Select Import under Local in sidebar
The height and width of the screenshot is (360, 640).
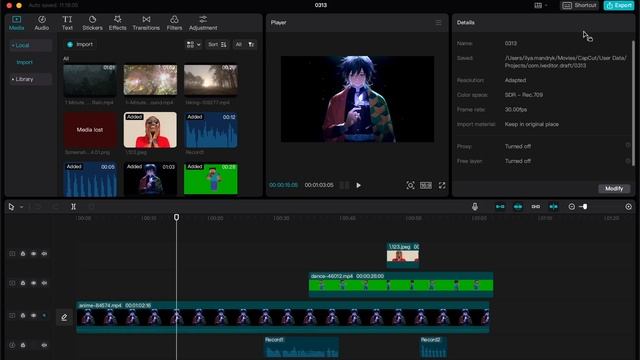click(x=24, y=62)
